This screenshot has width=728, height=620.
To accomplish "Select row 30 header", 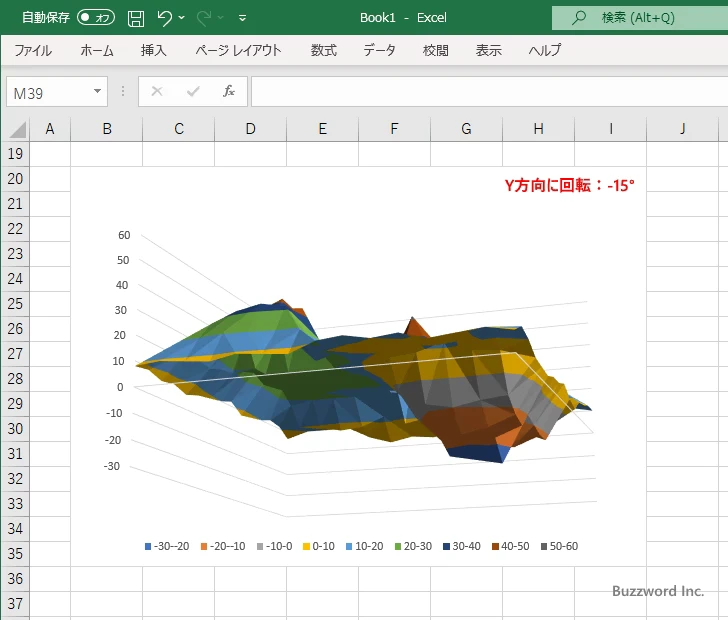I will tap(15, 429).
